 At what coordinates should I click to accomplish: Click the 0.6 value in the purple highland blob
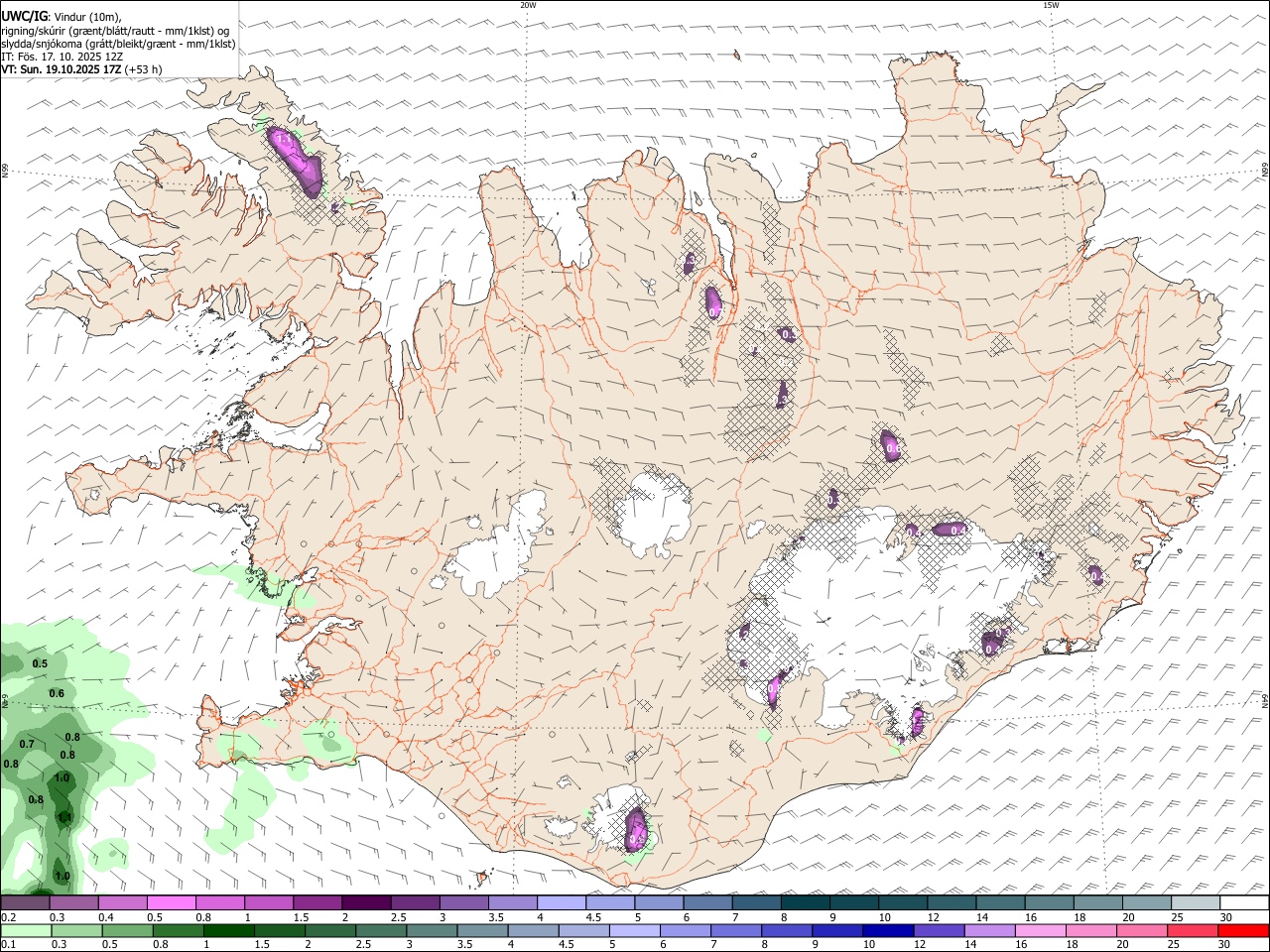[x=892, y=449]
